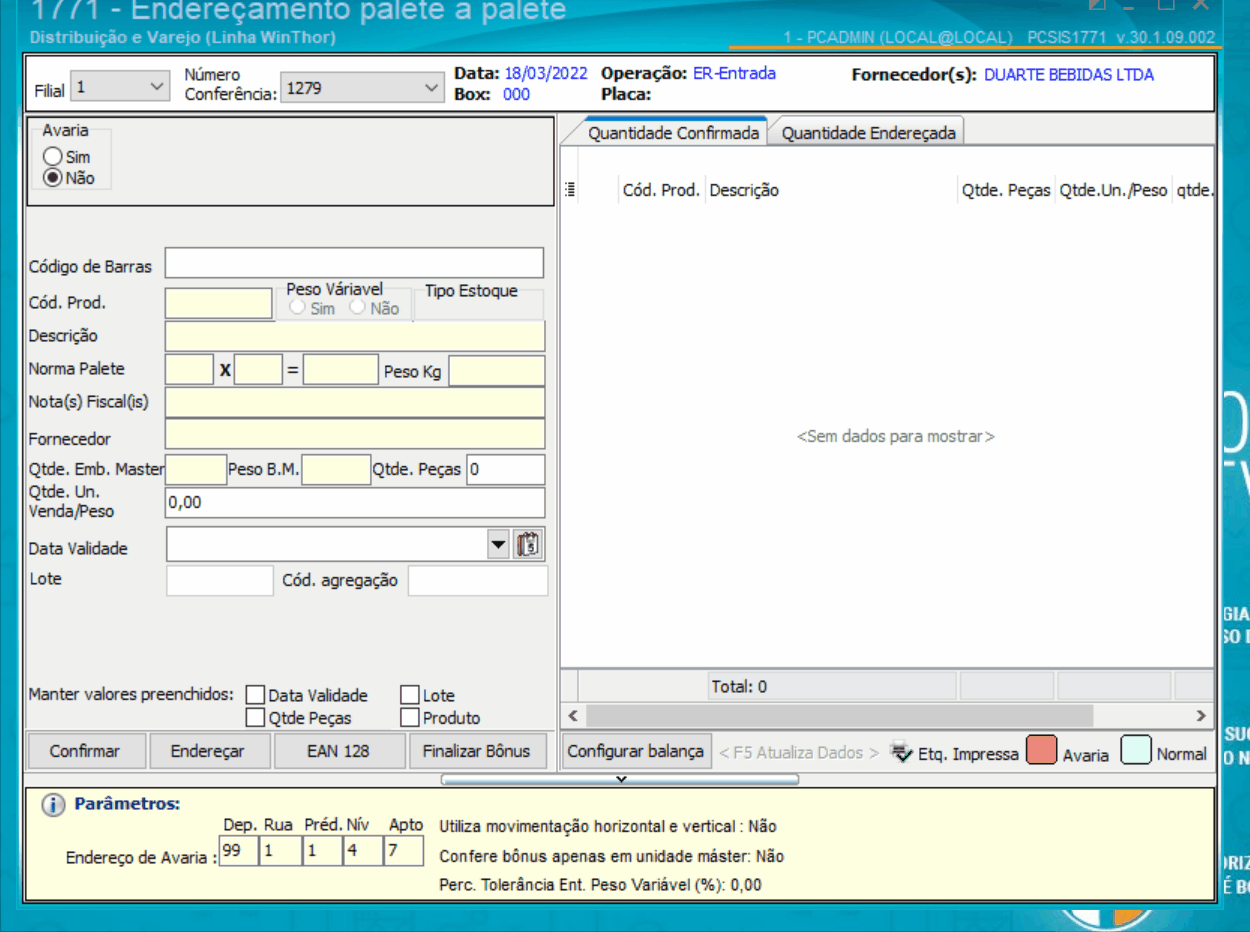Click the Dep. field in Endereço de Avaria
This screenshot has width=1250, height=932.
click(x=238, y=852)
